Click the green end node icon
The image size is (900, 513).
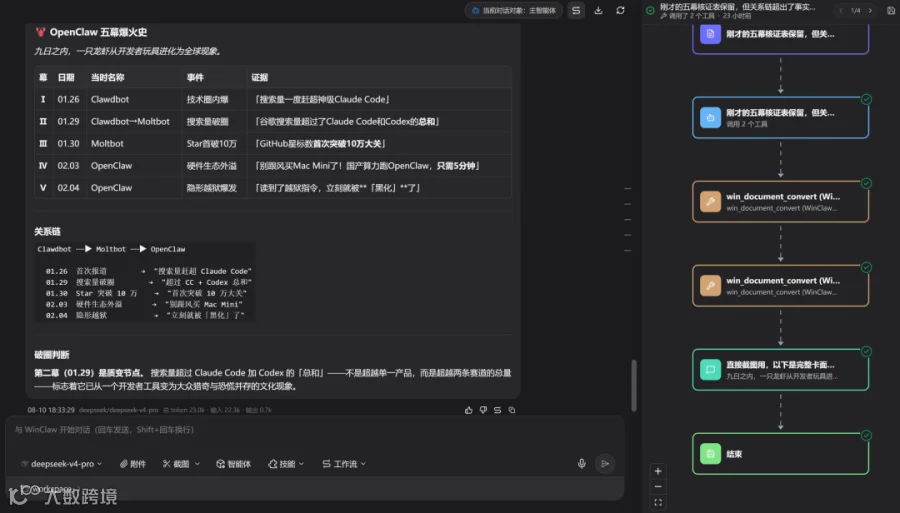(x=710, y=454)
